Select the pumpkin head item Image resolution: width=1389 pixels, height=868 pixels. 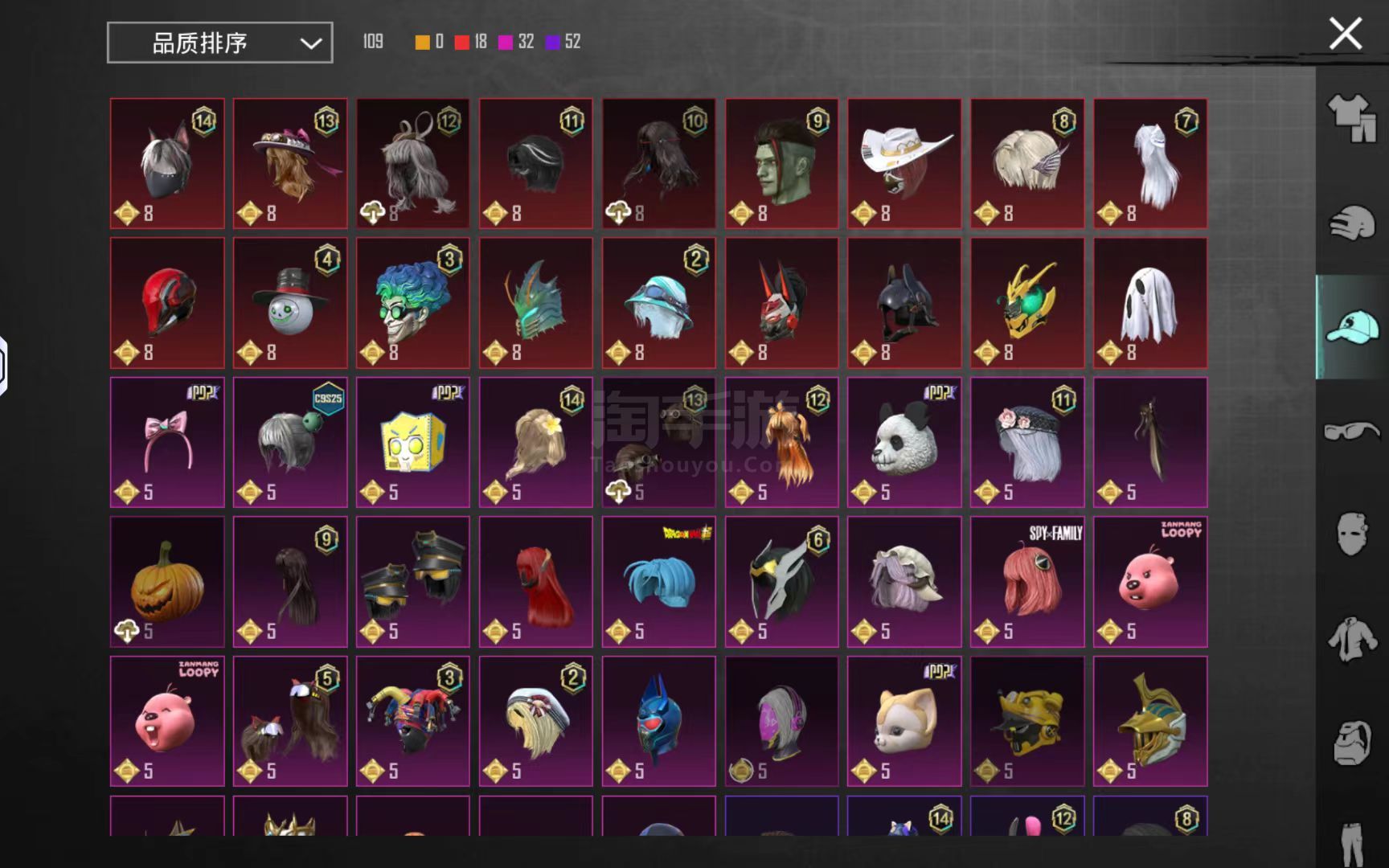pos(167,582)
